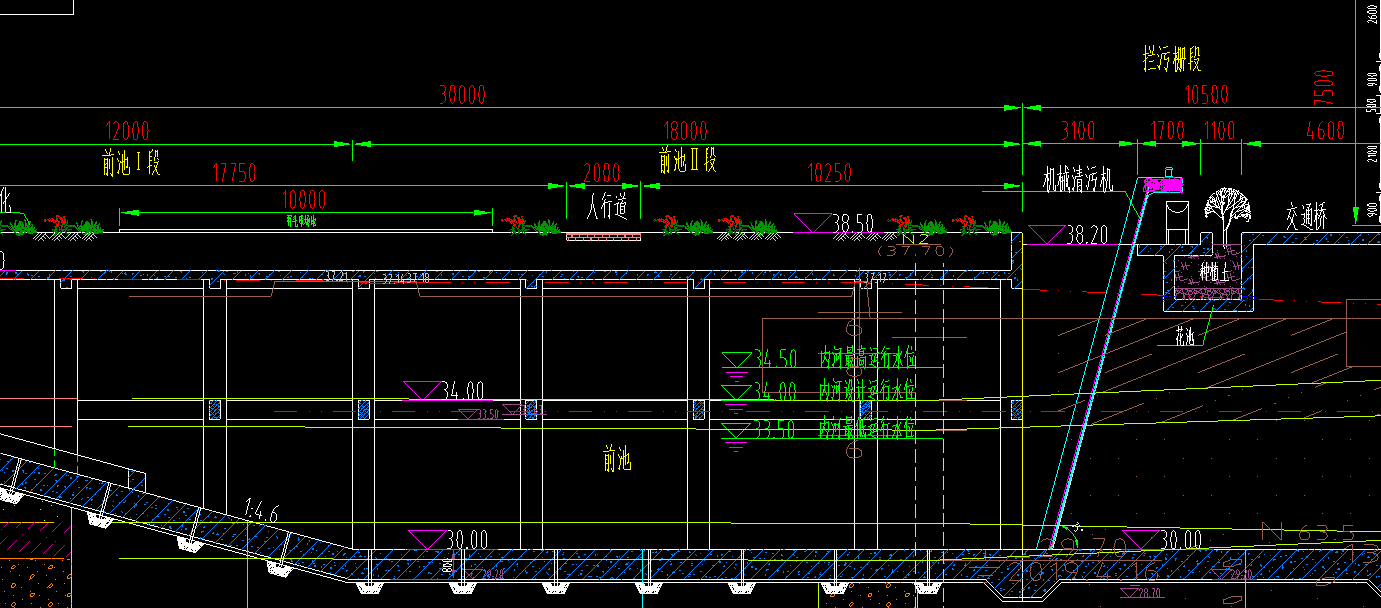Select the 10500 dimension text

[1205, 95]
